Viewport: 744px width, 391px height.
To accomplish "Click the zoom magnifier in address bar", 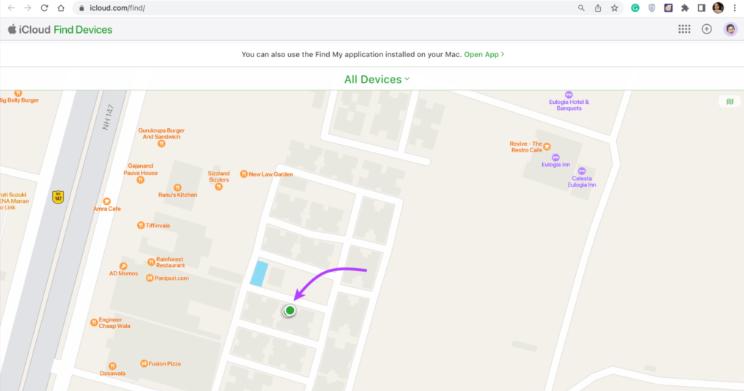I will tap(581, 8).
